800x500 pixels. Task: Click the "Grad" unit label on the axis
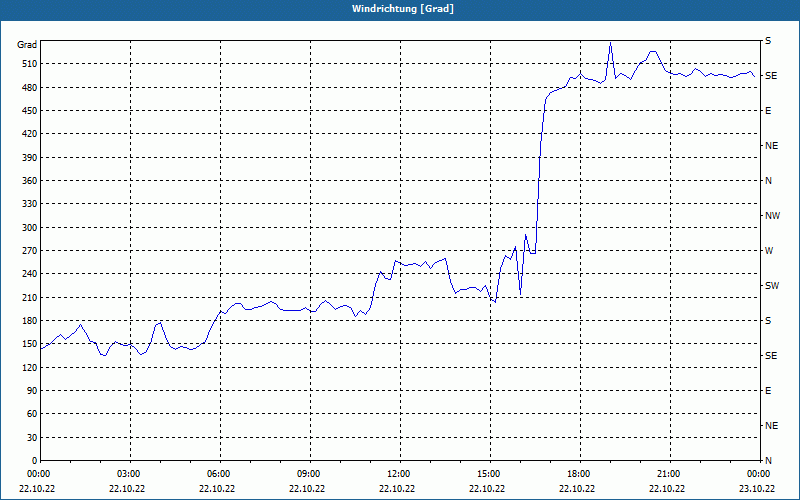click(27, 45)
